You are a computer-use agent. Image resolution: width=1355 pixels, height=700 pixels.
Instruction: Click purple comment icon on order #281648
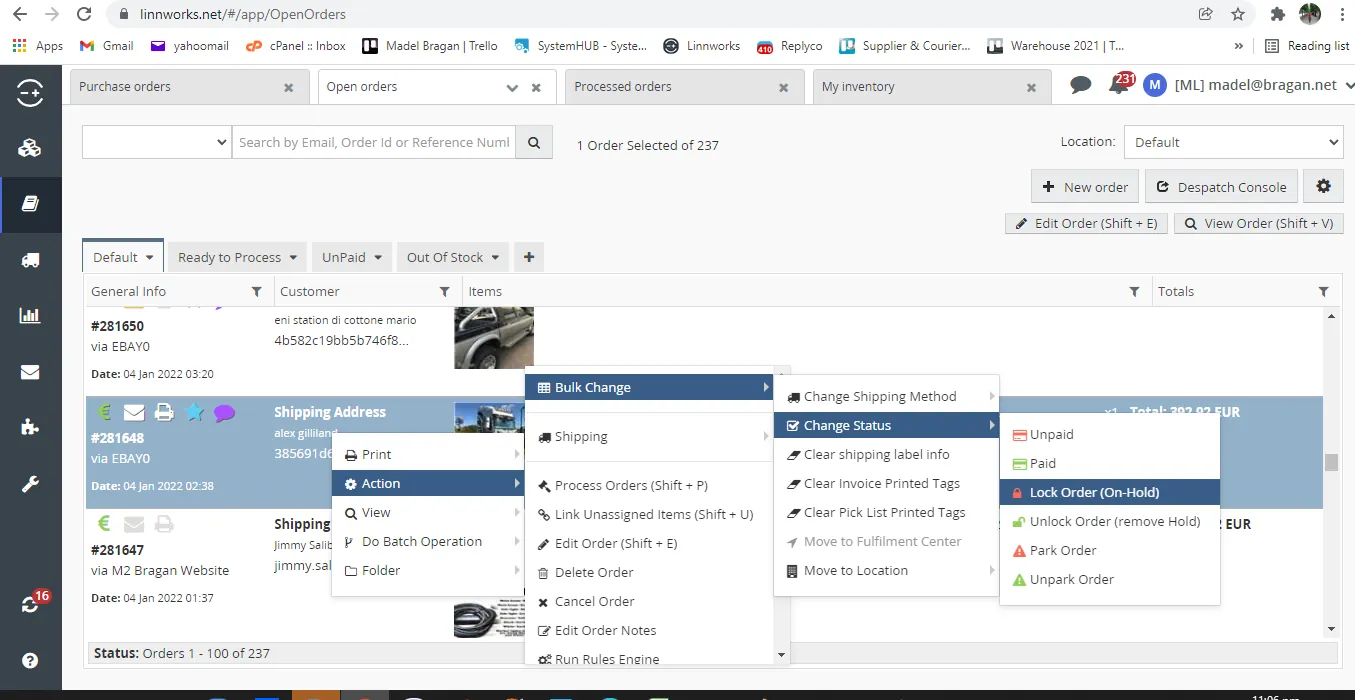click(225, 412)
